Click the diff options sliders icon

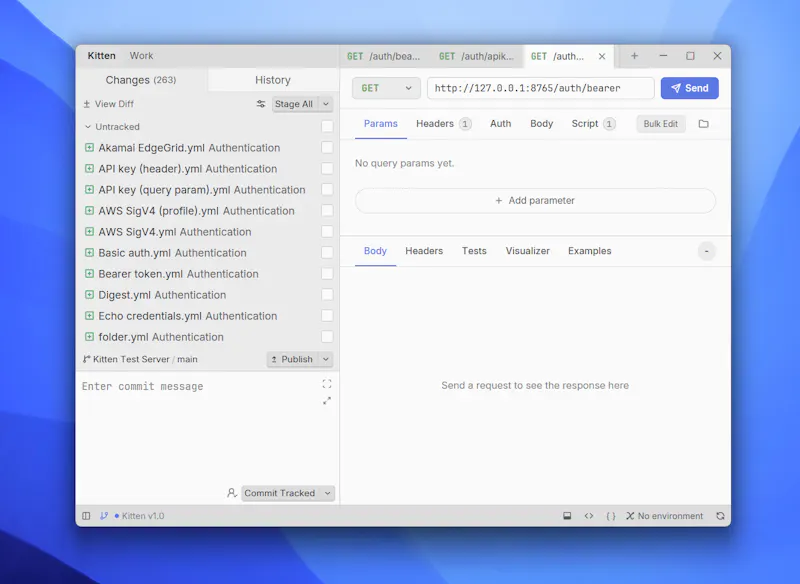[261, 104]
